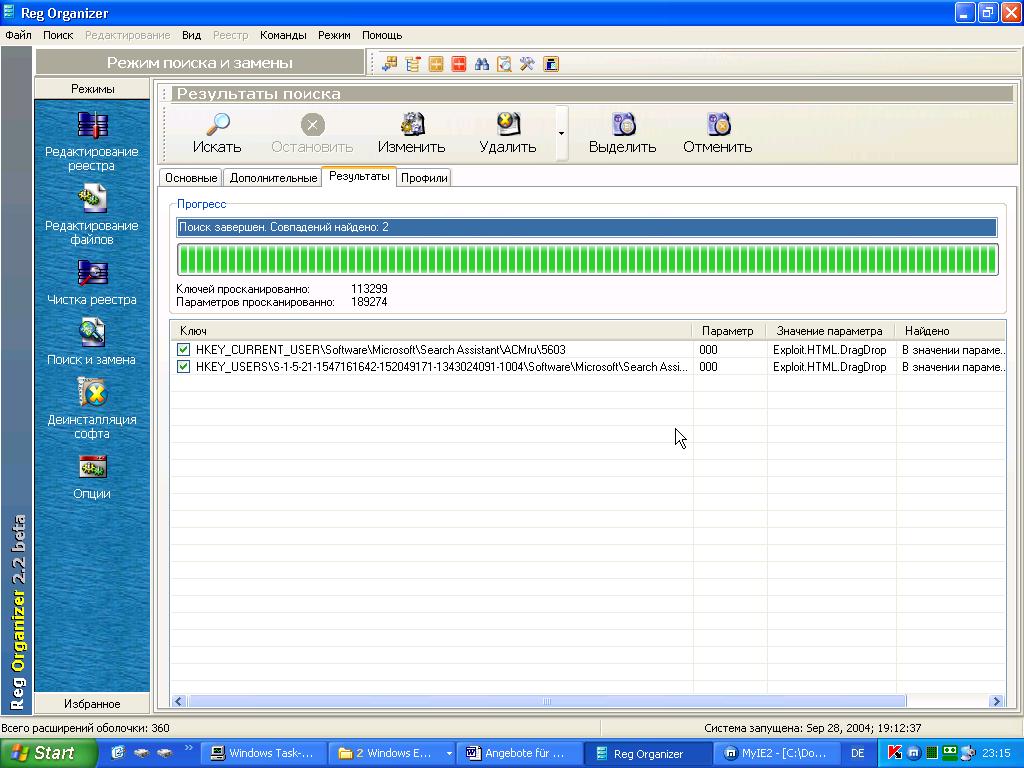Click the horizontal scrollbar thumb in results
This screenshot has height=768, width=1024.
pos(547,701)
